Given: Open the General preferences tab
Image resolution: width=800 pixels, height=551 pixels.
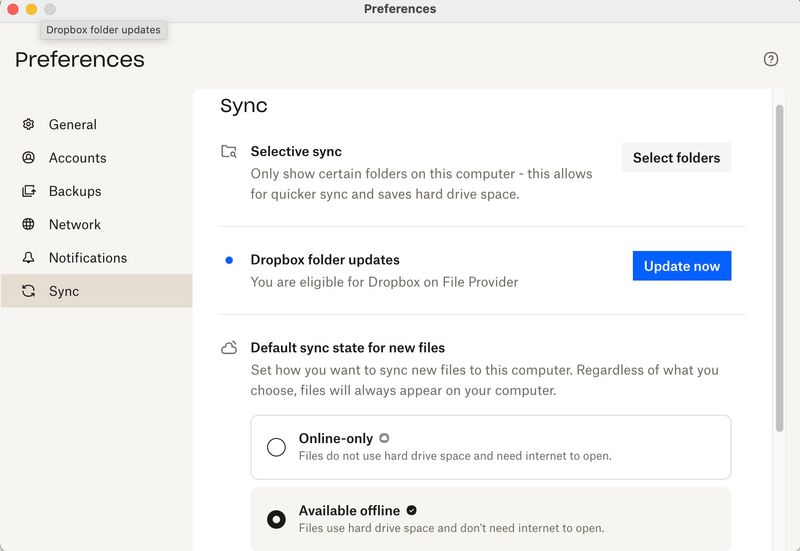Looking at the screenshot, I should click(73, 125).
